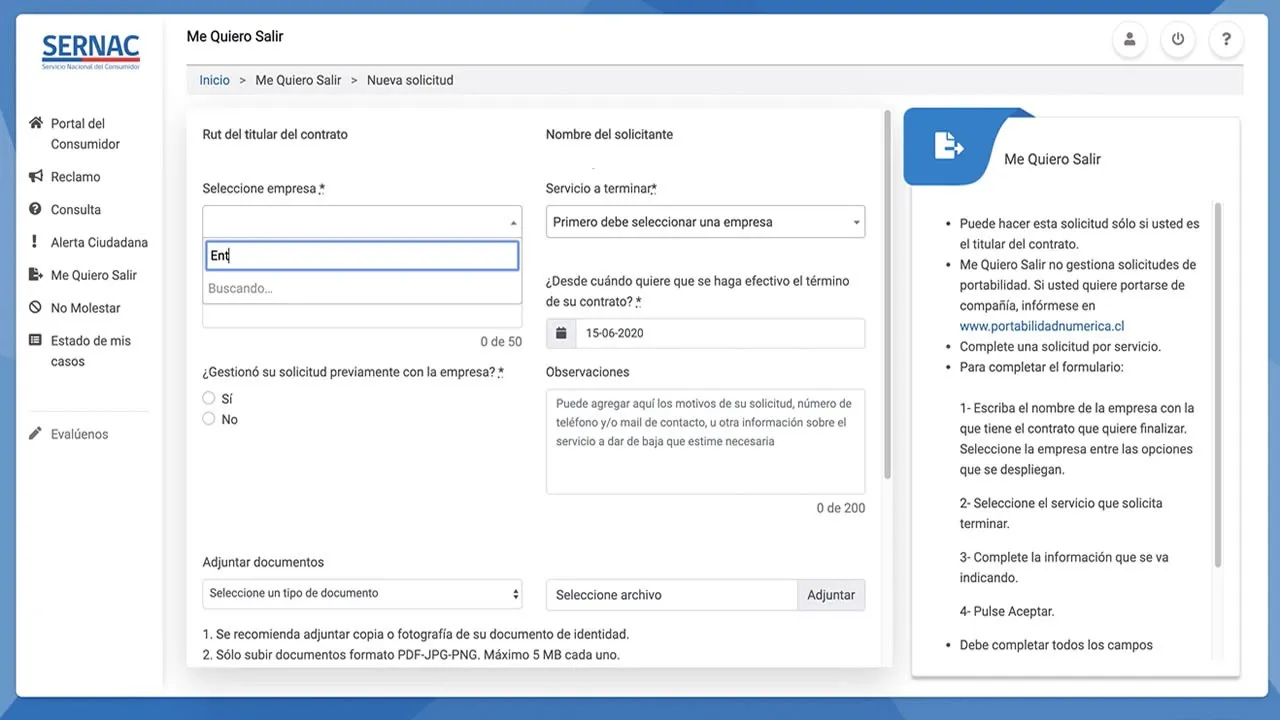Click the Inicio breadcrumb link
1280x720 pixels.
pos(214,80)
